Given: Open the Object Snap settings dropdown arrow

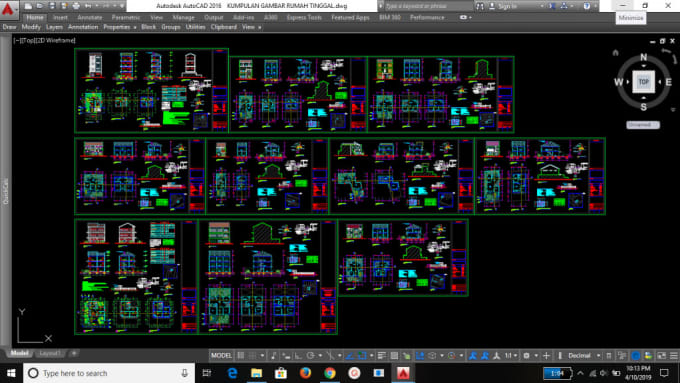Looking at the screenshot, I should (x=372, y=356).
